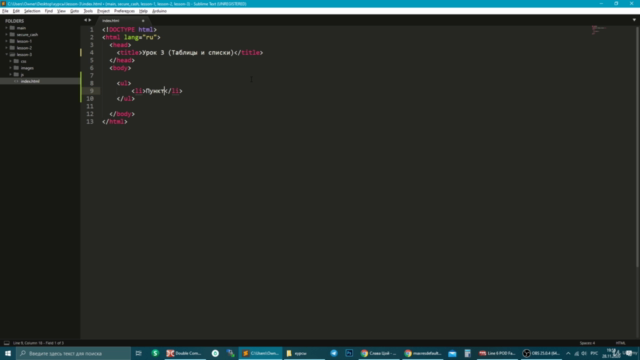
Task: Open the Windows Start menu
Action: coord(8,353)
